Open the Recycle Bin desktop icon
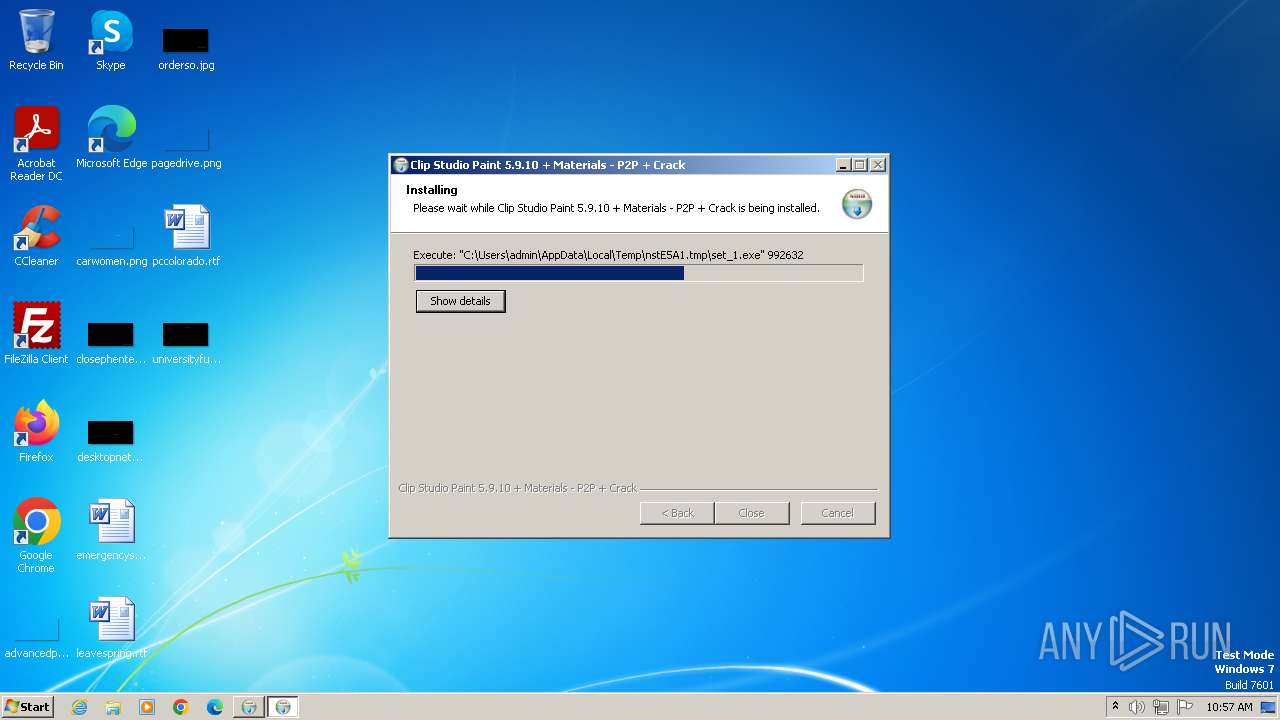The height and width of the screenshot is (720, 1280). [x=36, y=40]
